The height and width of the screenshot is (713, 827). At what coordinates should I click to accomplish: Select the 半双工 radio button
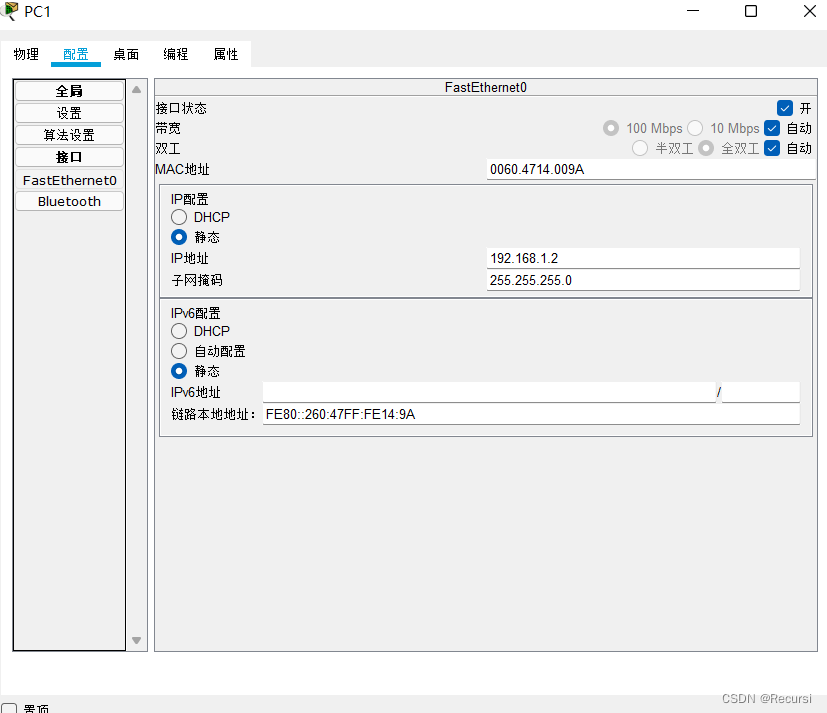pyautogui.click(x=640, y=148)
